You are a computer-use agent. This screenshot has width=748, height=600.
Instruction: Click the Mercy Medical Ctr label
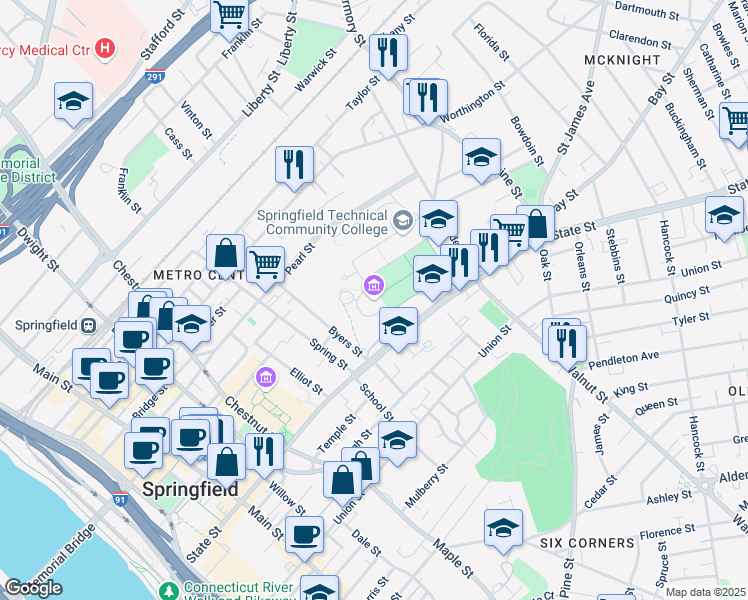tap(45, 50)
